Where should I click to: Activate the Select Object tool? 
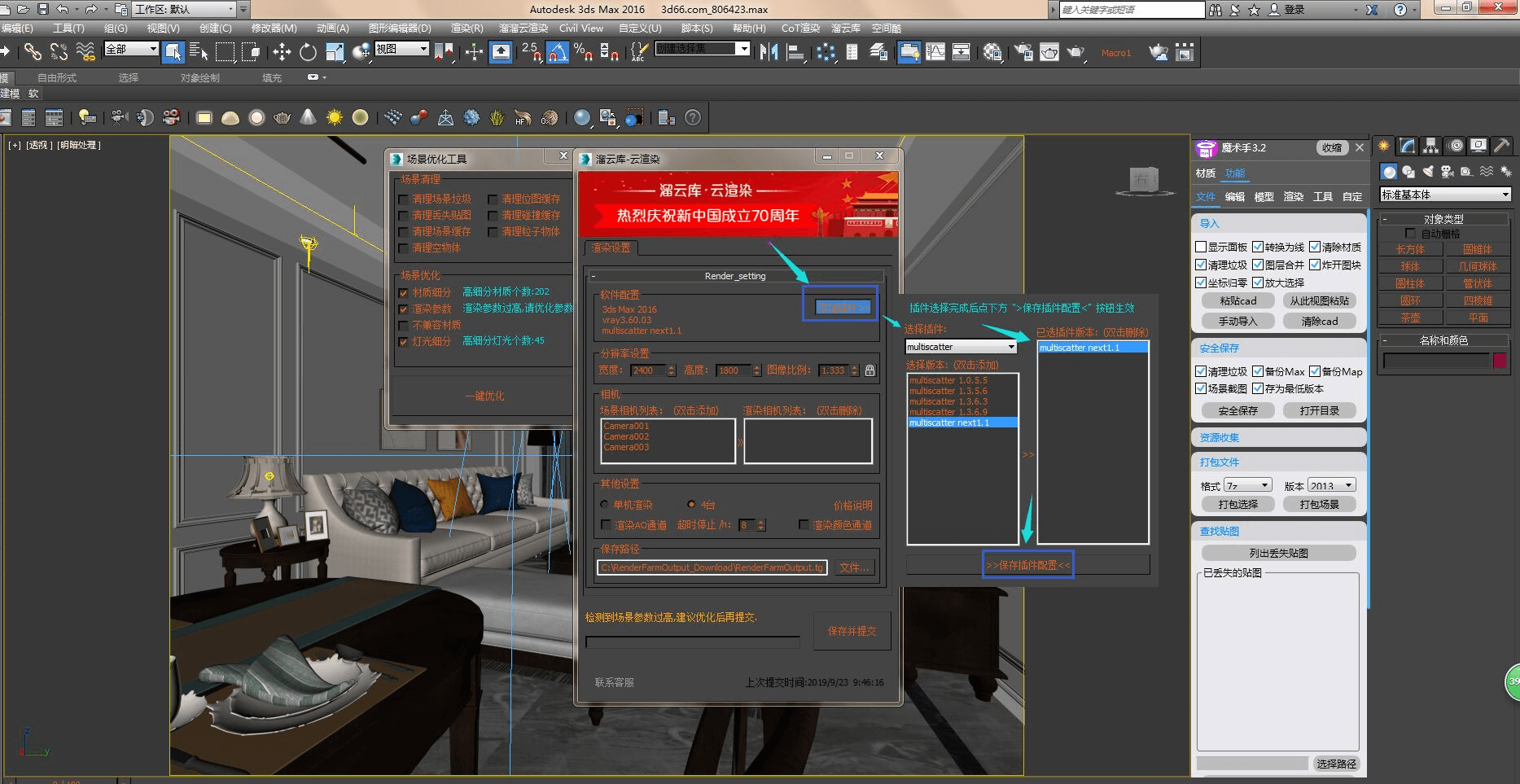pos(173,52)
